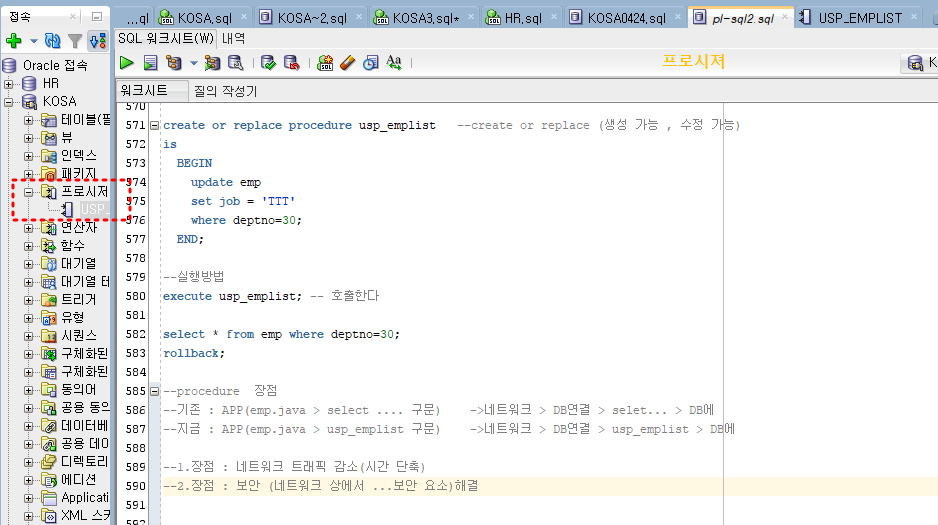Viewport: 938px width, 525px height.
Task: Open the dropdown beside the new connection plus
Action: (34, 41)
